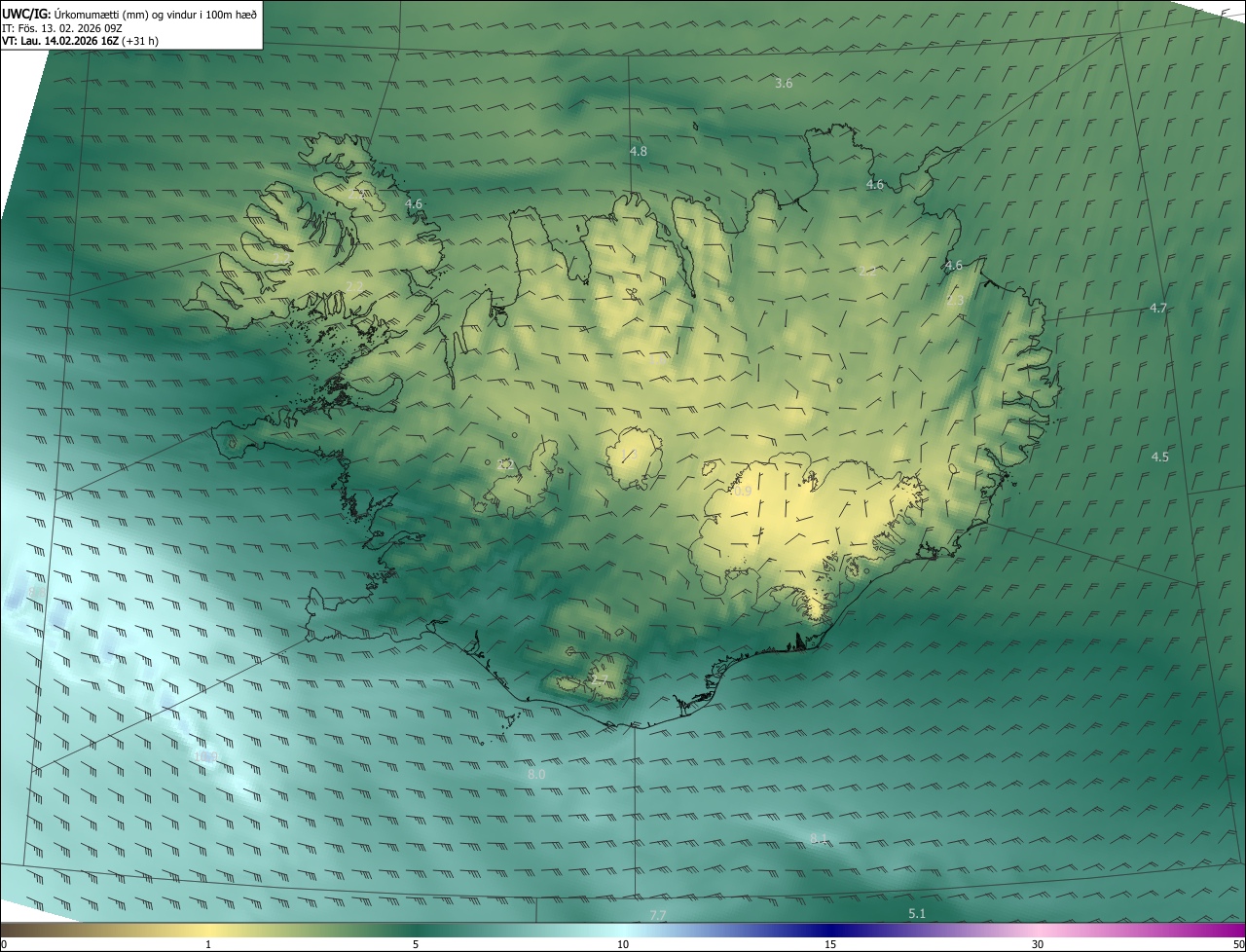Image resolution: width=1246 pixels, height=952 pixels.
Task: Click the 4.7 value label off the east coast
Action: 1158,308
